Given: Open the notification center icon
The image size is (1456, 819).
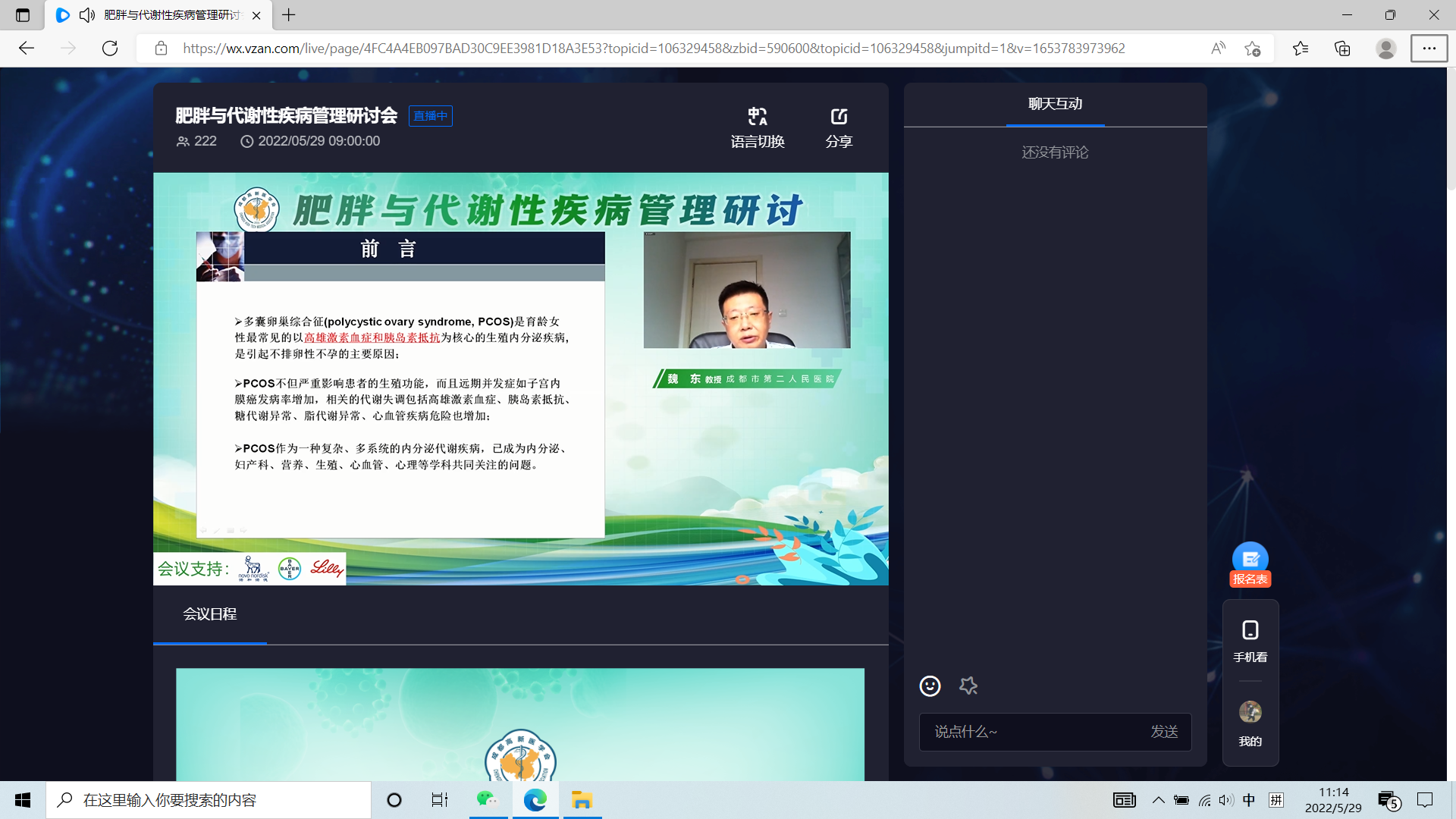Looking at the screenshot, I should click(x=1426, y=800).
